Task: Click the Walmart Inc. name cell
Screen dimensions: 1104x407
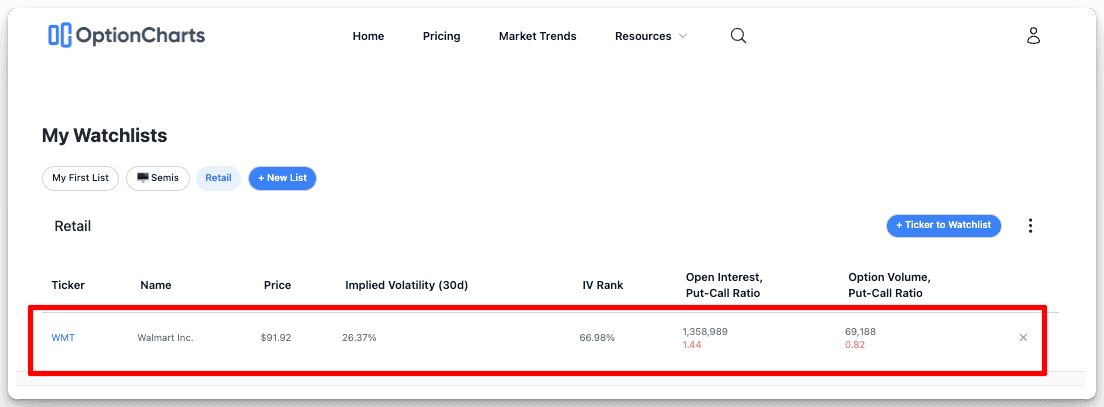Action: [165, 338]
